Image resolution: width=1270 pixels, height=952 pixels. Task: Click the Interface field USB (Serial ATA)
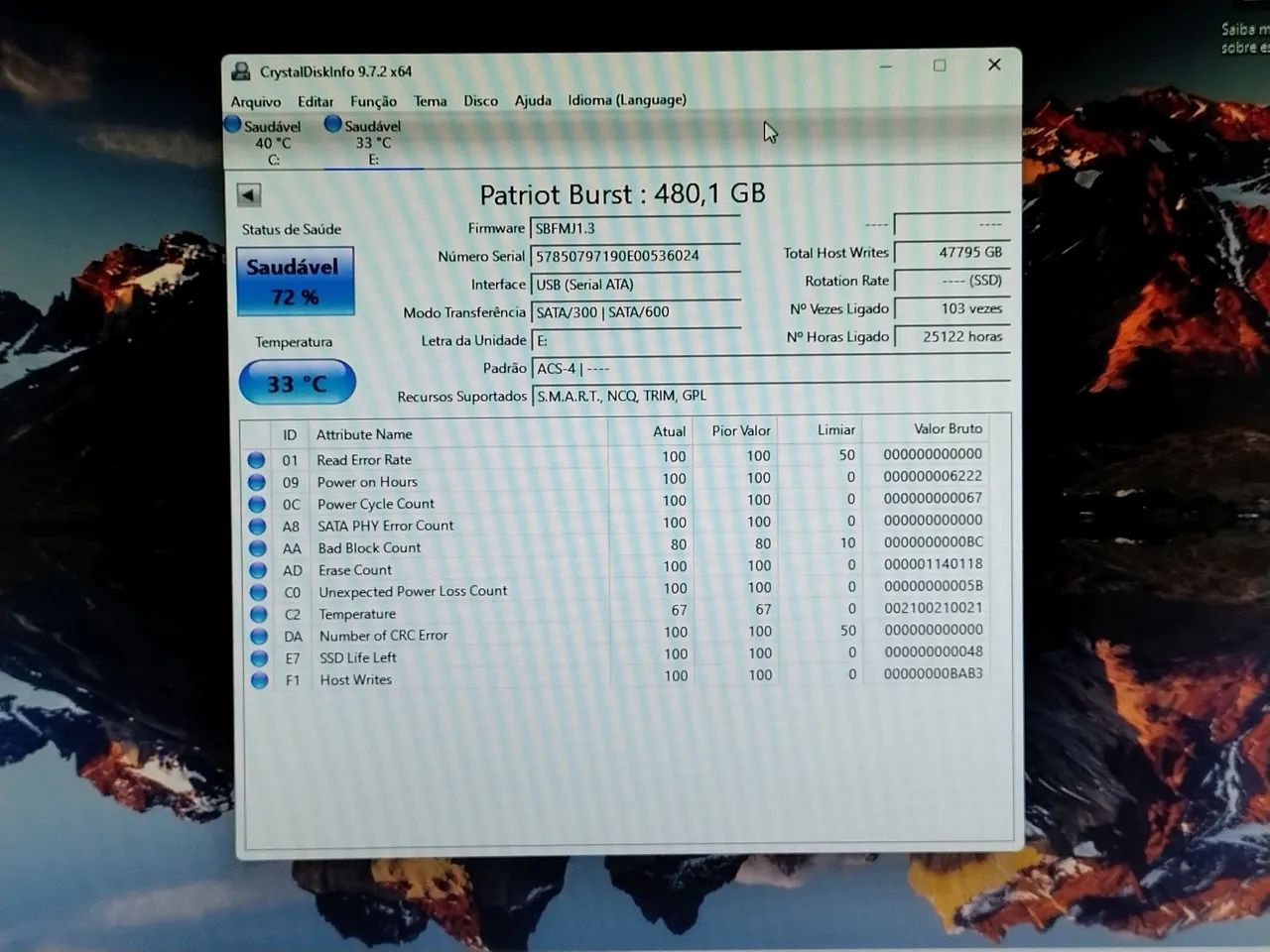(x=635, y=284)
